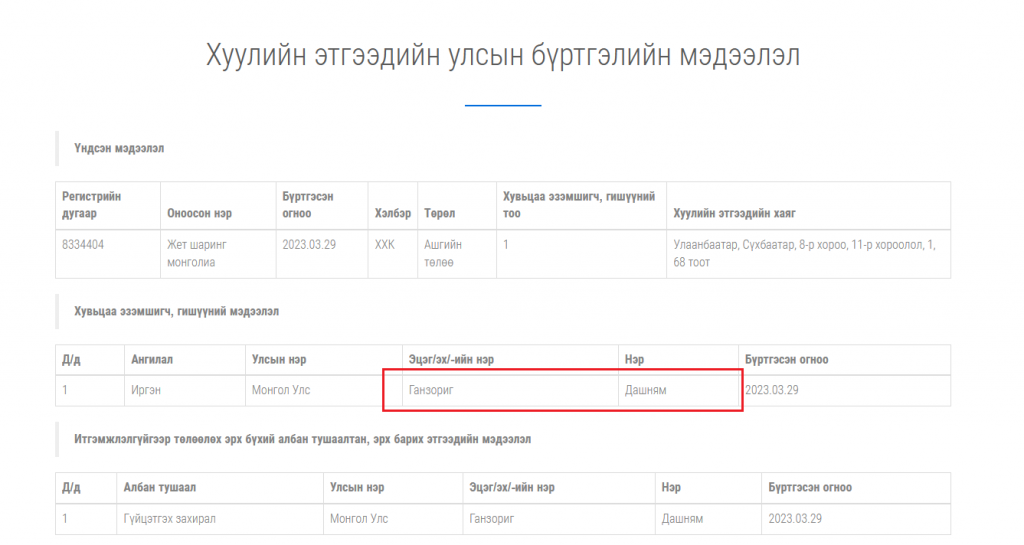The height and width of the screenshot is (545, 1024).
Task: Click the Ангилал column header
Action: pyautogui.click(x=152, y=360)
